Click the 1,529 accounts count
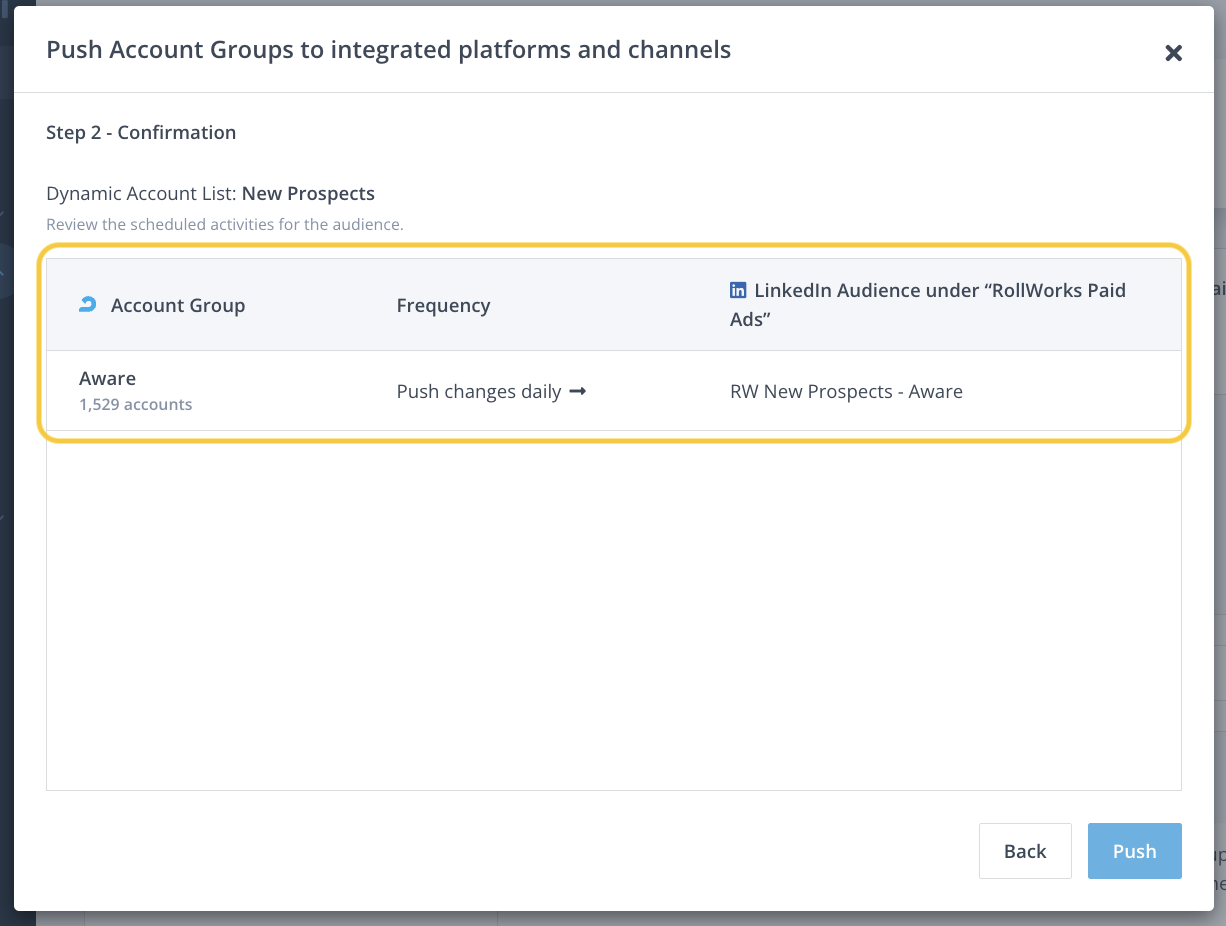 point(136,405)
